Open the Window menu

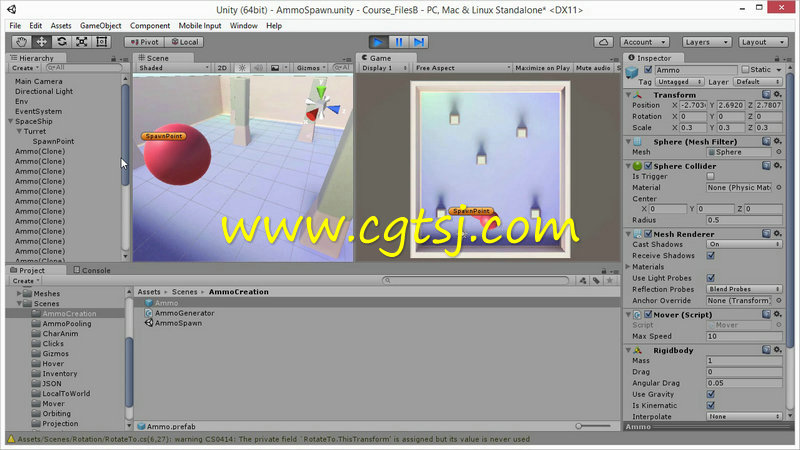click(243, 26)
